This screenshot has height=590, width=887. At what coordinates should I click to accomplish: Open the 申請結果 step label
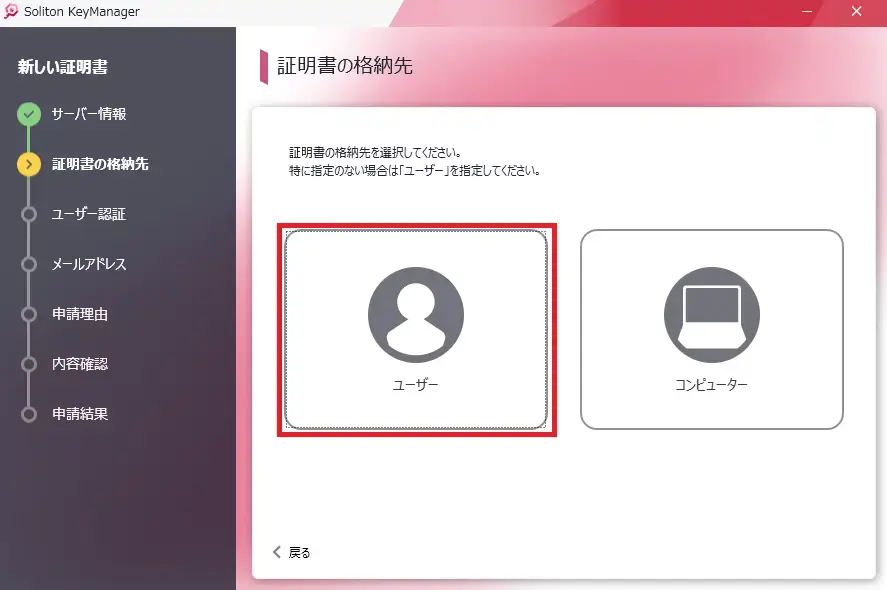80,414
